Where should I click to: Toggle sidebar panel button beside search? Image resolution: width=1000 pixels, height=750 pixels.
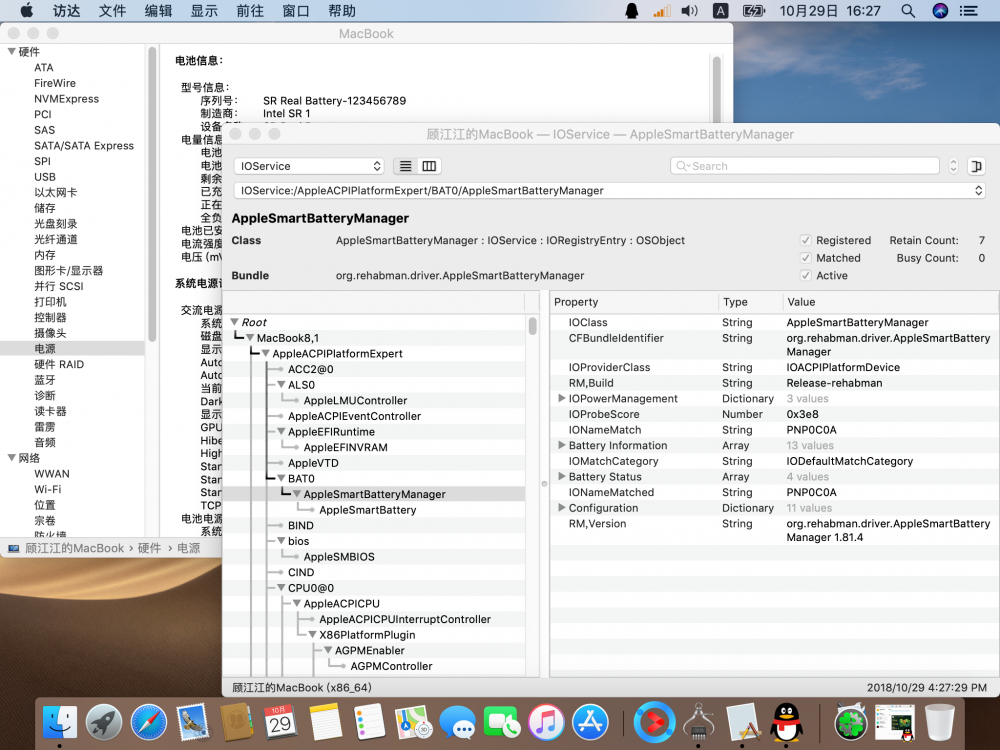pos(976,166)
